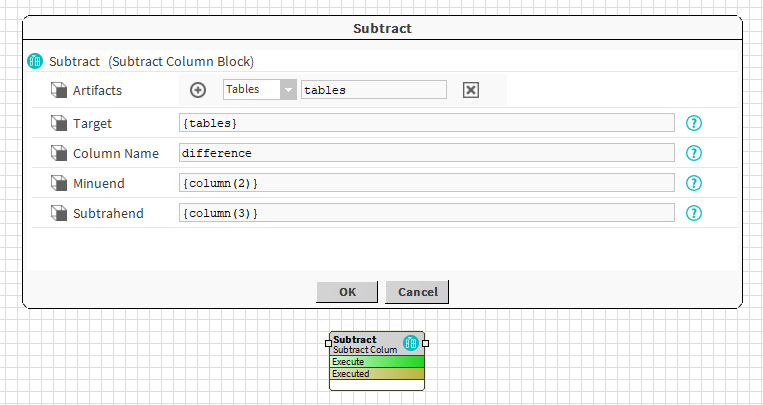
Task: Remove the tables artifact with the X
Action: point(471,90)
